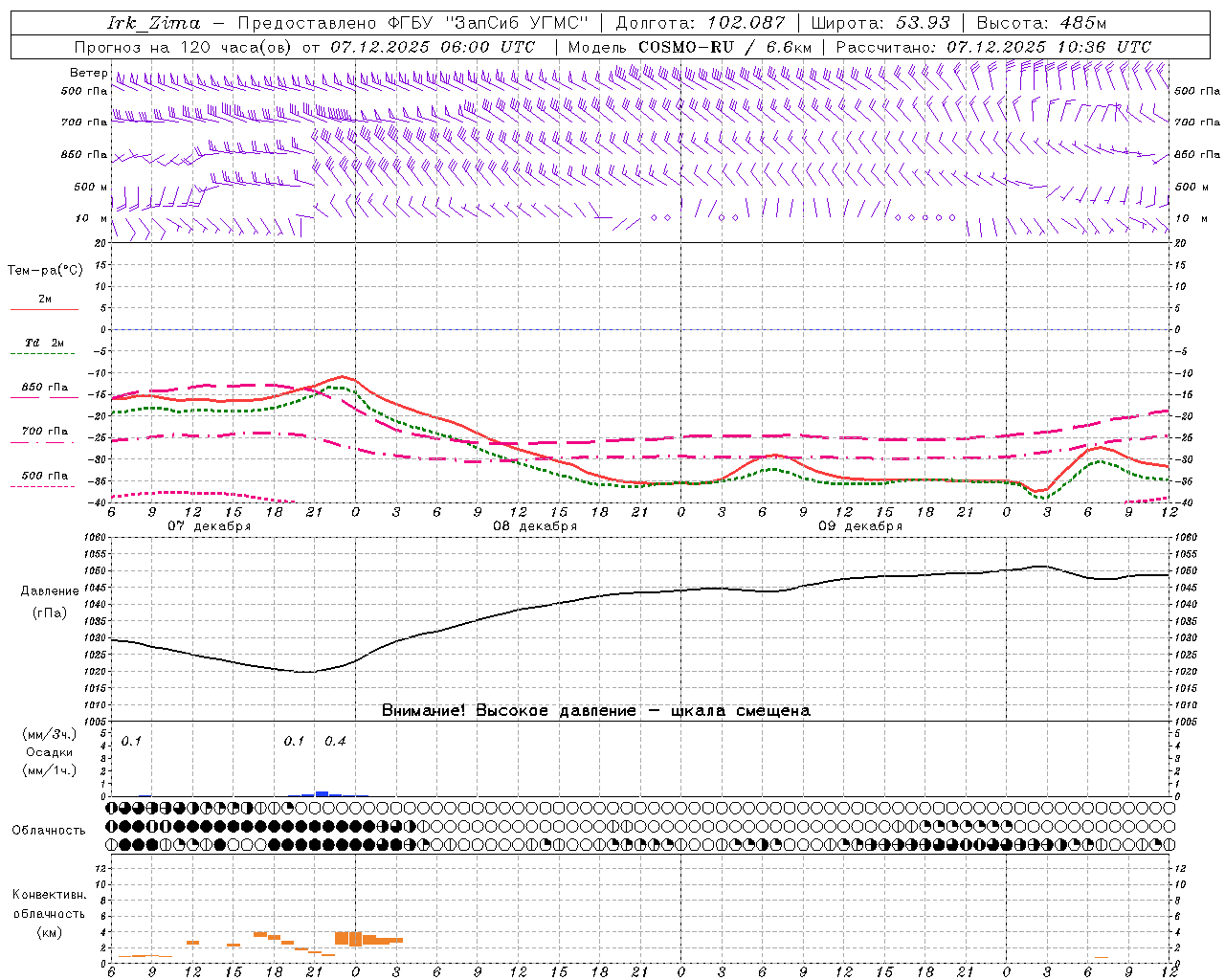Click the (мм/1ч.) precipitation unit label

49,770
